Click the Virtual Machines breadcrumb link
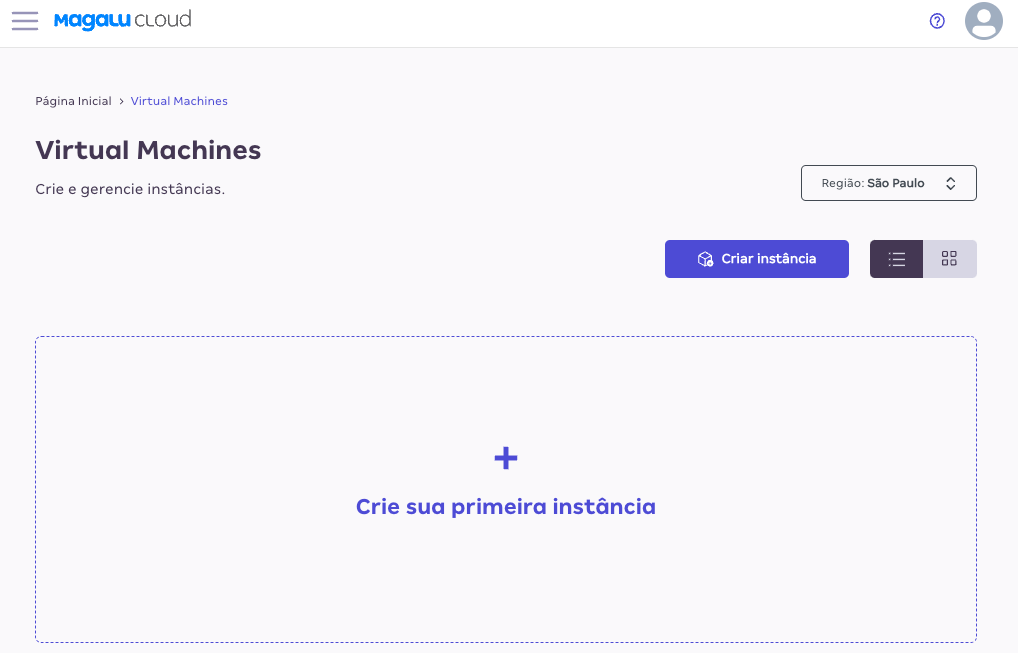 pyautogui.click(x=179, y=101)
